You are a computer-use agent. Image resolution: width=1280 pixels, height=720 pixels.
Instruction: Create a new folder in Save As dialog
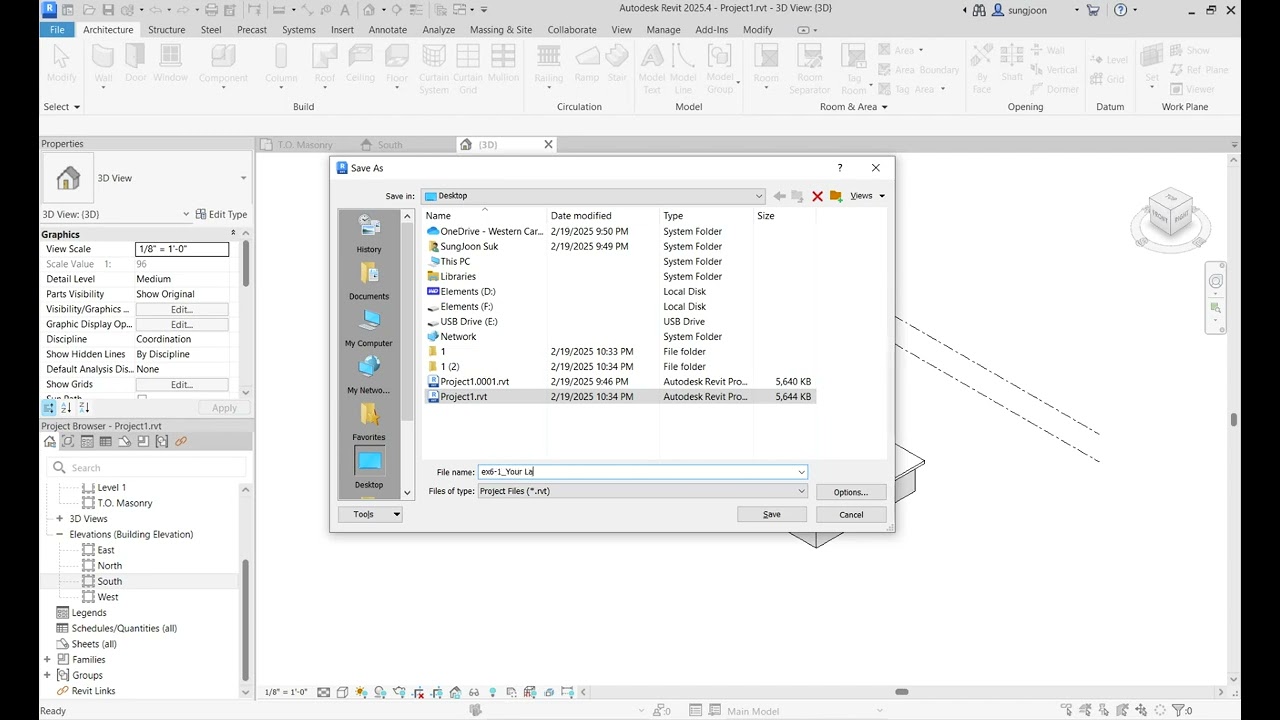(836, 196)
